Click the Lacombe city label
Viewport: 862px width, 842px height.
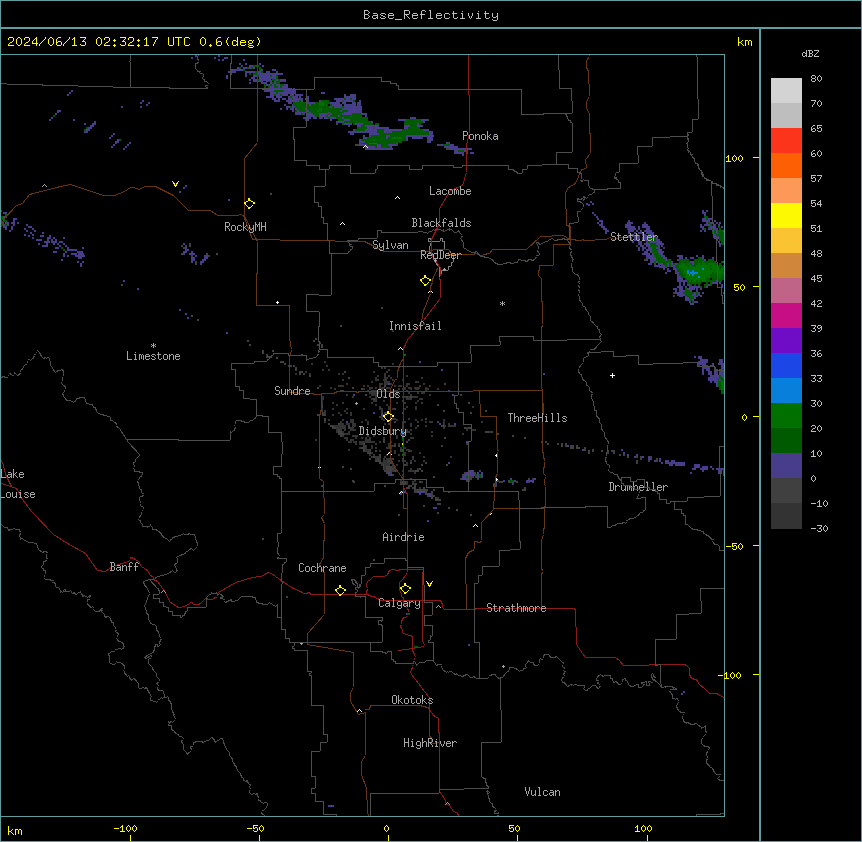click(450, 191)
